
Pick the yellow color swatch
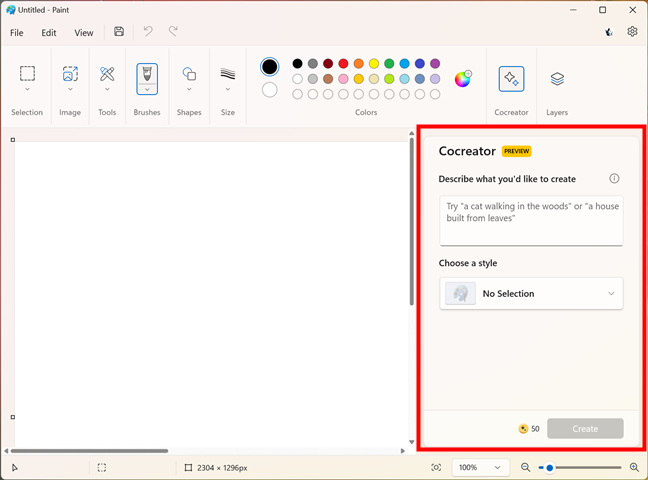pos(374,64)
